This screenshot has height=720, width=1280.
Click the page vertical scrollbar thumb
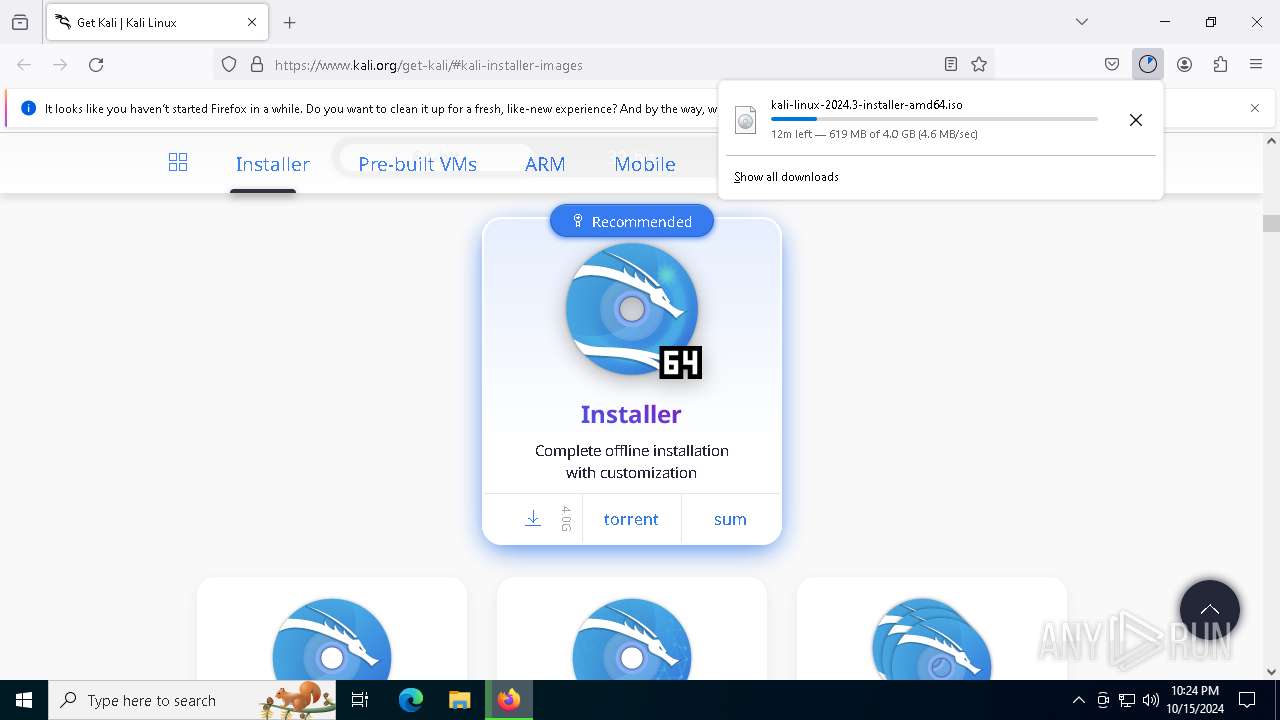point(1271,223)
